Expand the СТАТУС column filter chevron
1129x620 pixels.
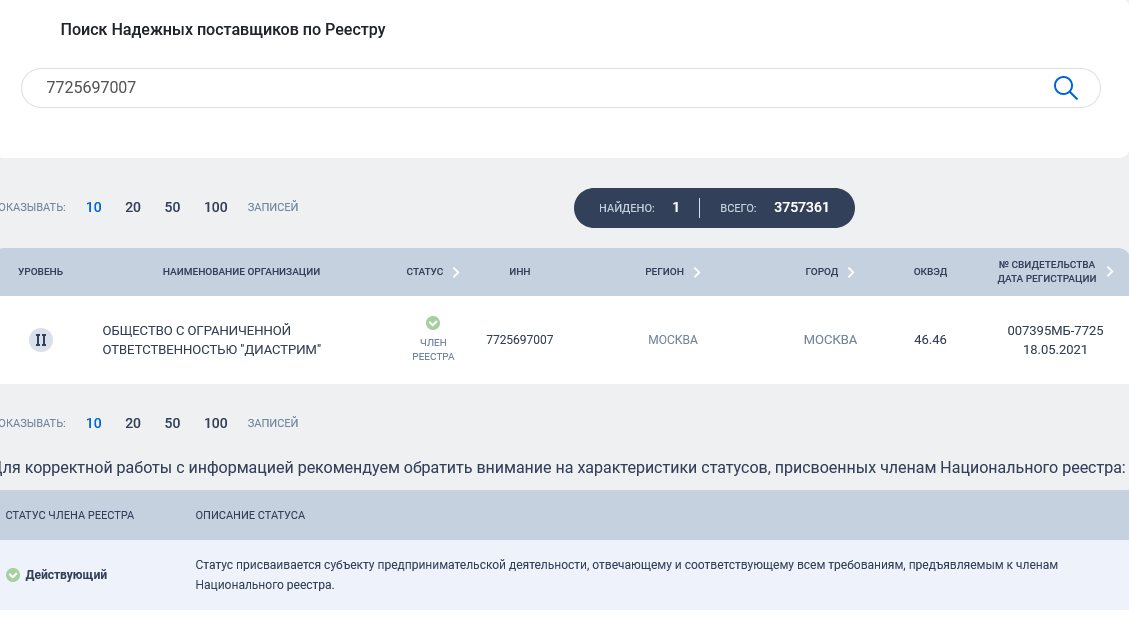[456, 272]
